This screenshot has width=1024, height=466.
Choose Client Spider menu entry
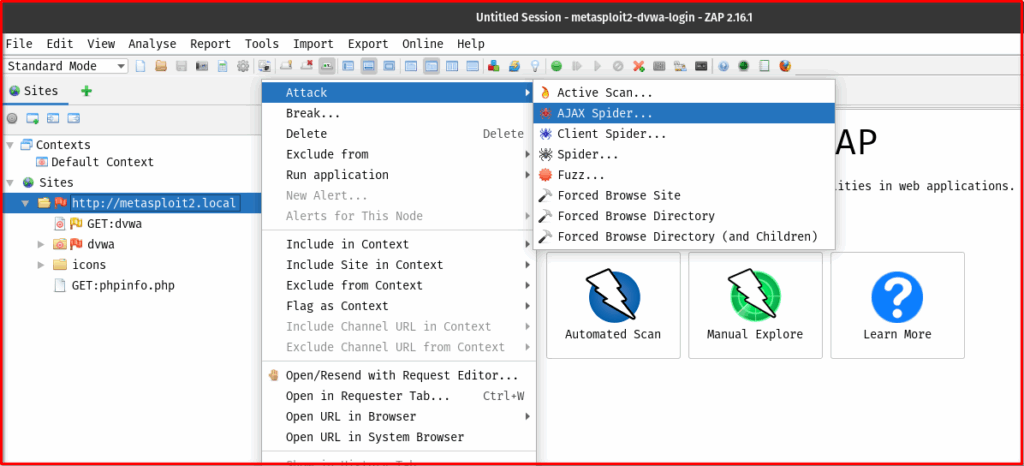[x=684, y=134]
